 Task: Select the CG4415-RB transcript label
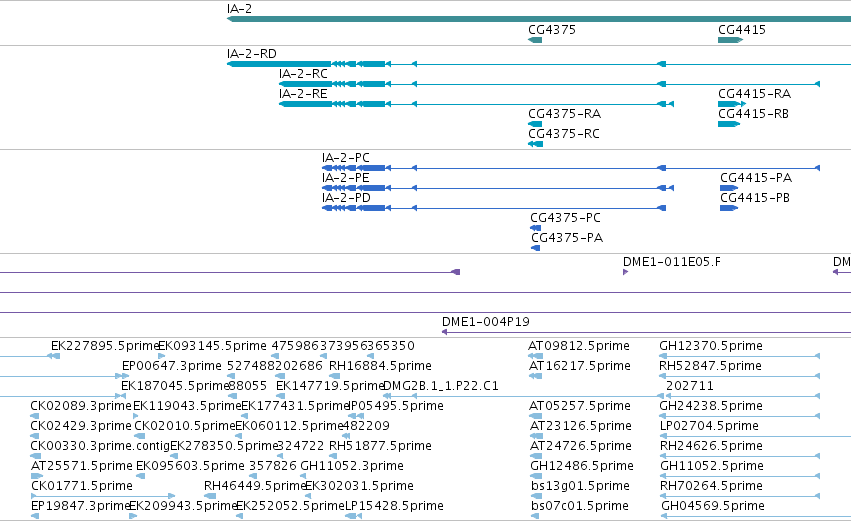[x=753, y=114]
